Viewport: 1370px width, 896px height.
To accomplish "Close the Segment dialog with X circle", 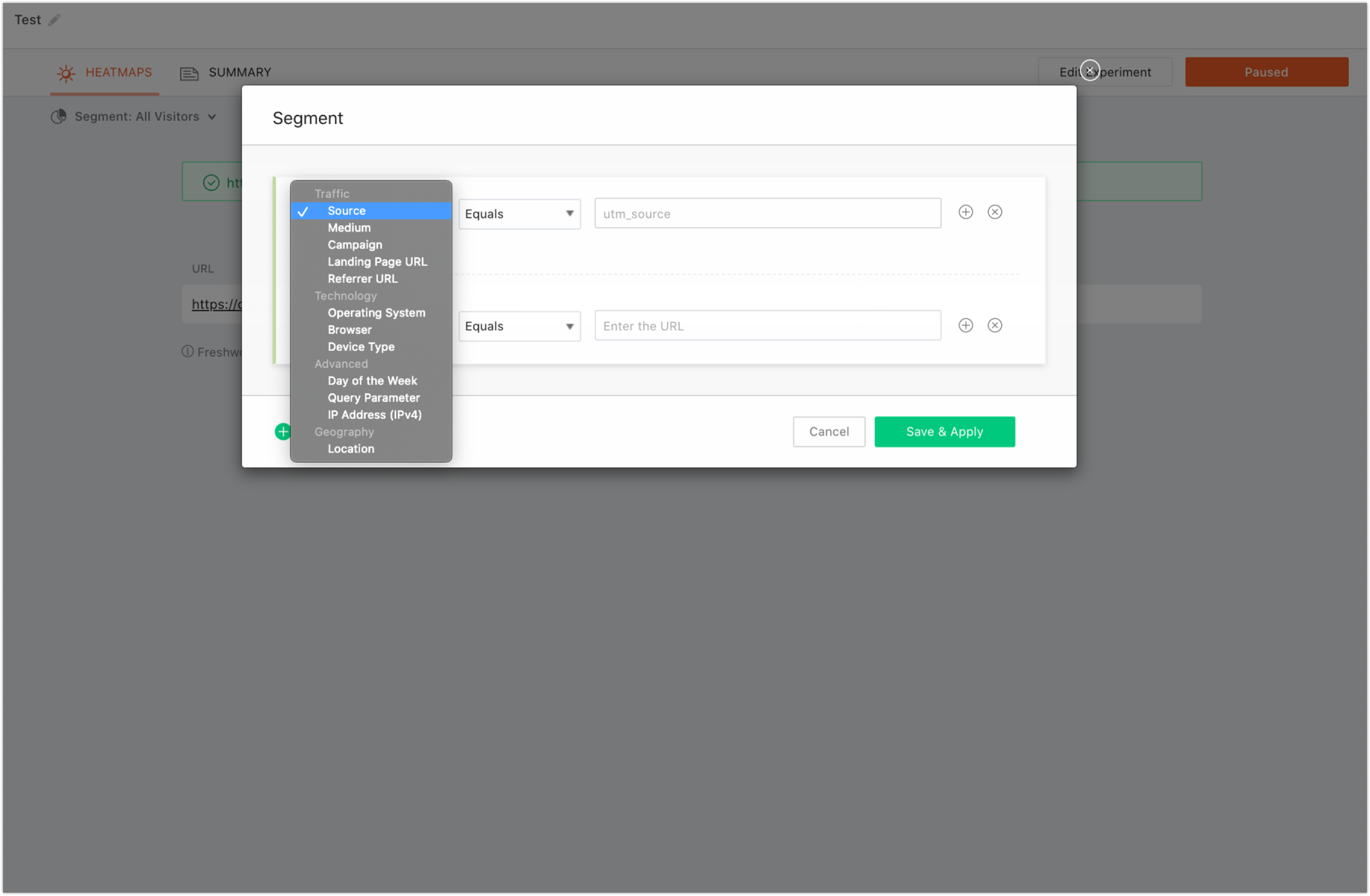I will point(1090,70).
